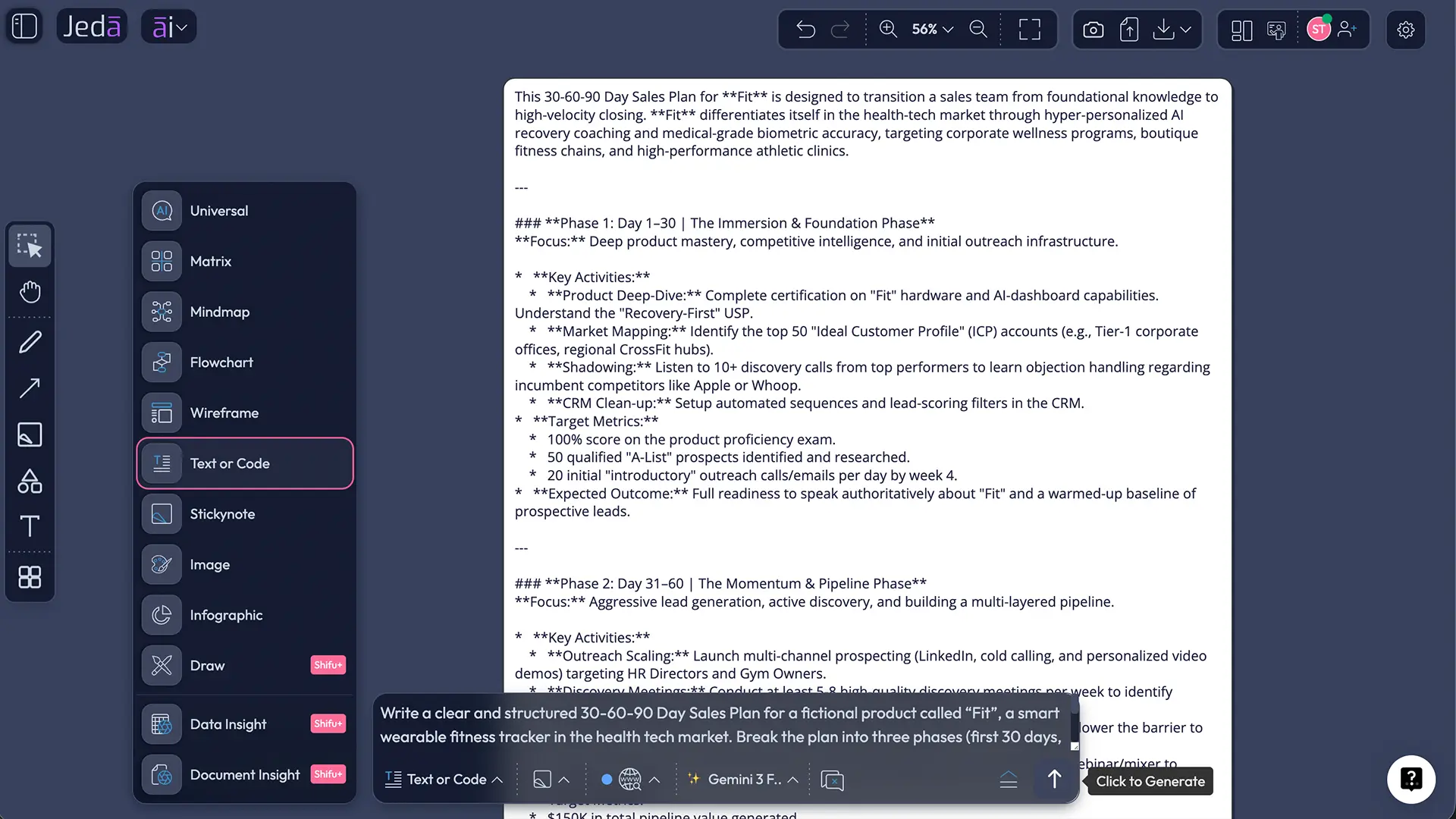The height and width of the screenshot is (819, 1456).
Task: Select the arrow connector tool
Action: [x=30, y=388]
